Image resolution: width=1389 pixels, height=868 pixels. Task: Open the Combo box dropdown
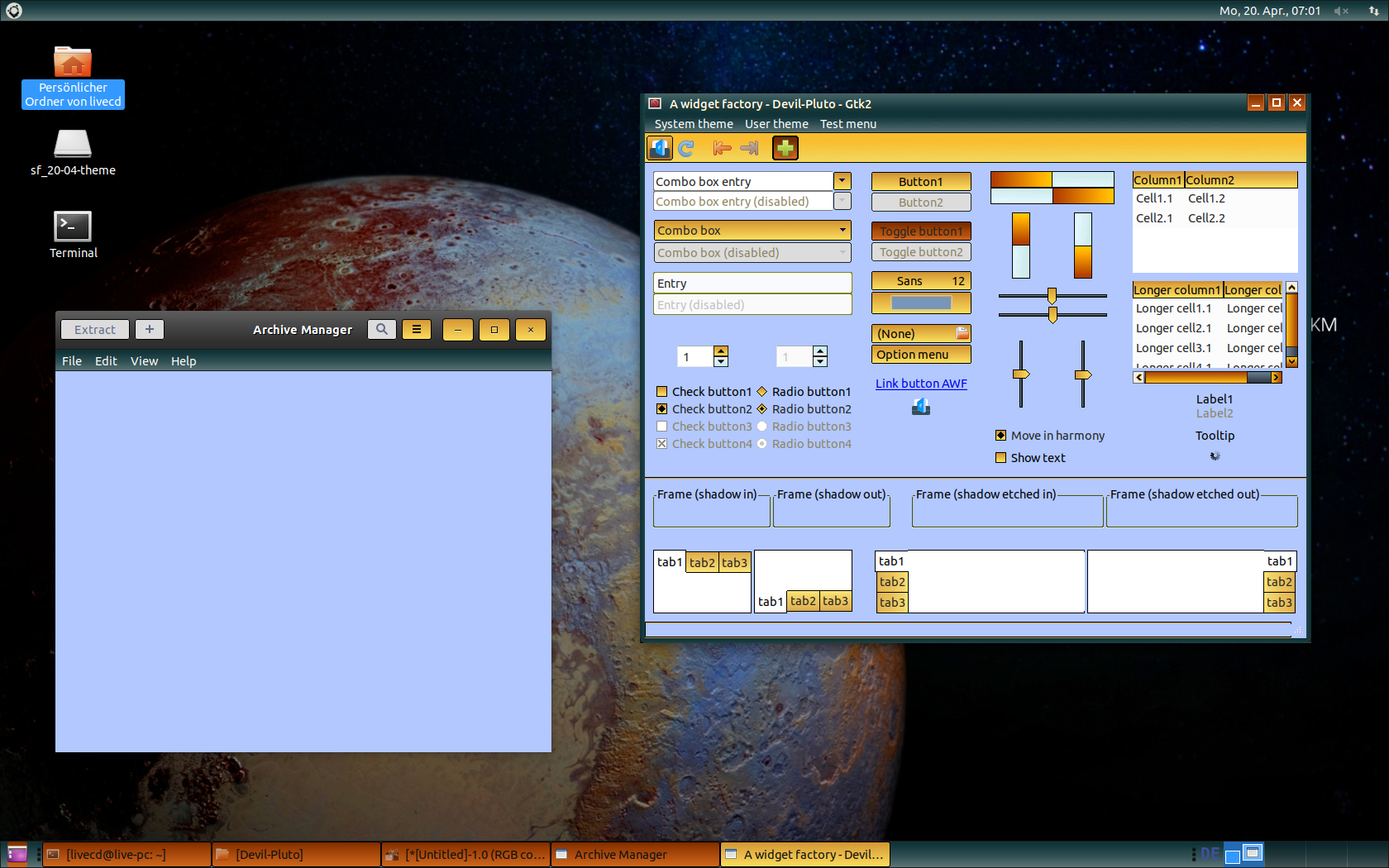click(x=752, y=231)
